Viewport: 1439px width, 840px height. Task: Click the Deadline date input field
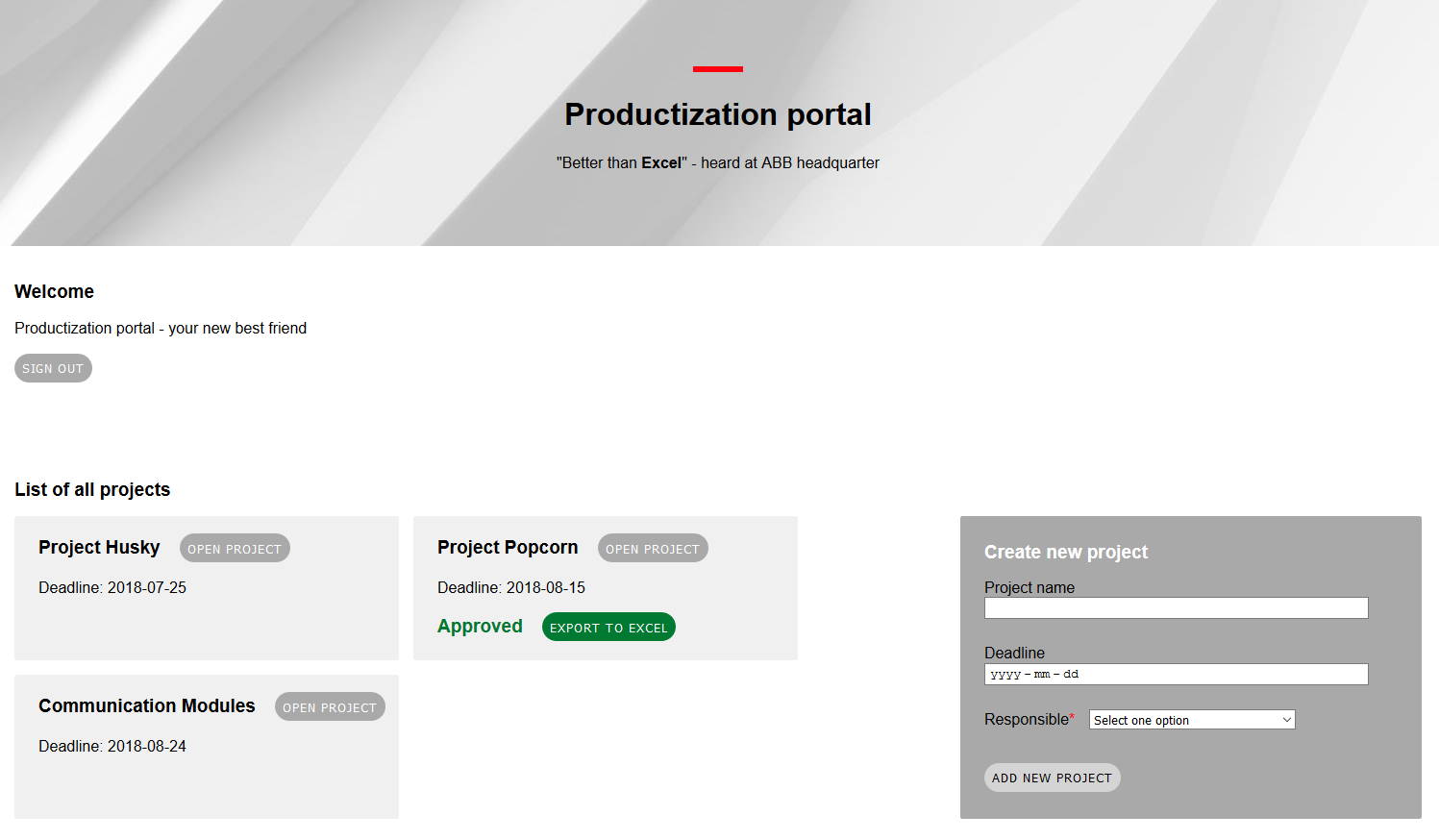coord(1176,675)
